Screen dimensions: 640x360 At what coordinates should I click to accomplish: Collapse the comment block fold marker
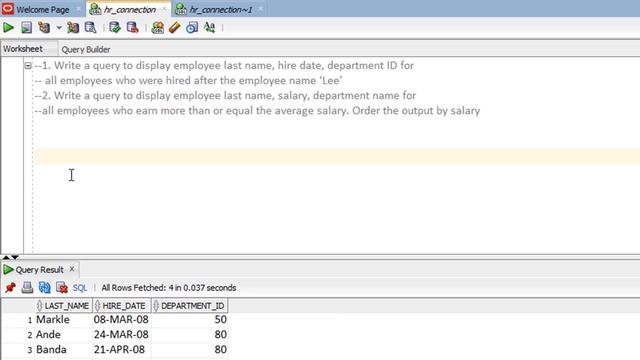(x=28, y=66)
